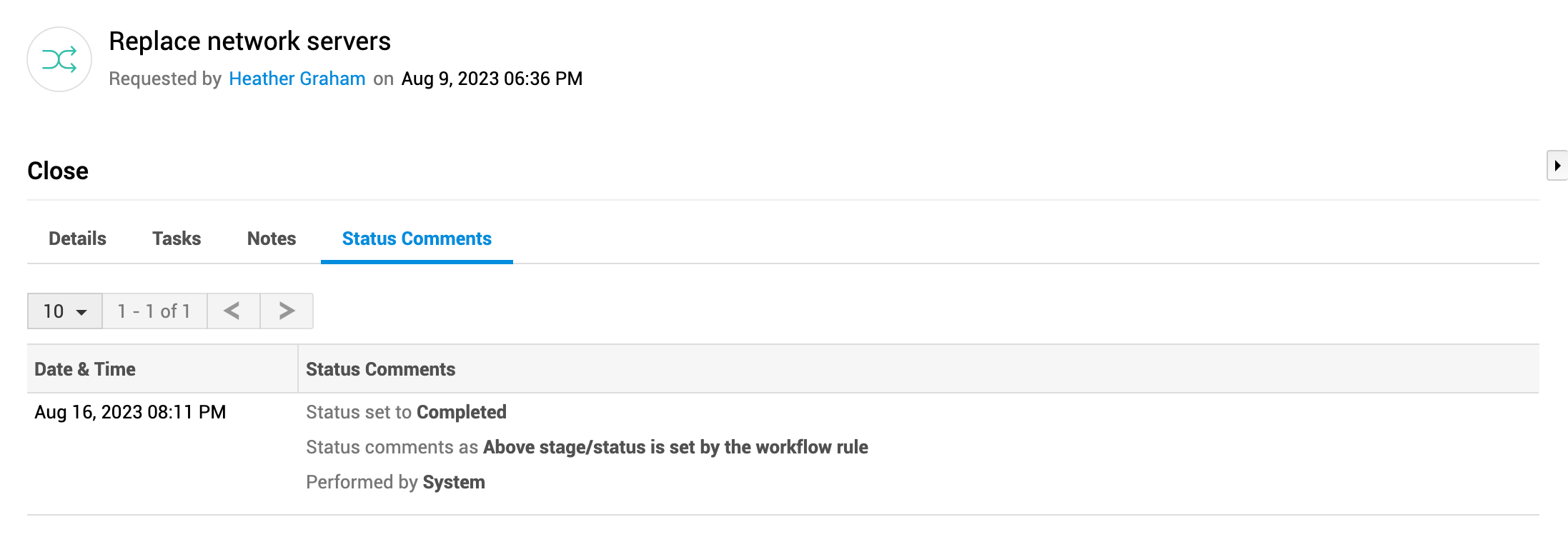Open the Tasks tab
This screenshot has width=1568, height=537.
[x=177, y=239]
